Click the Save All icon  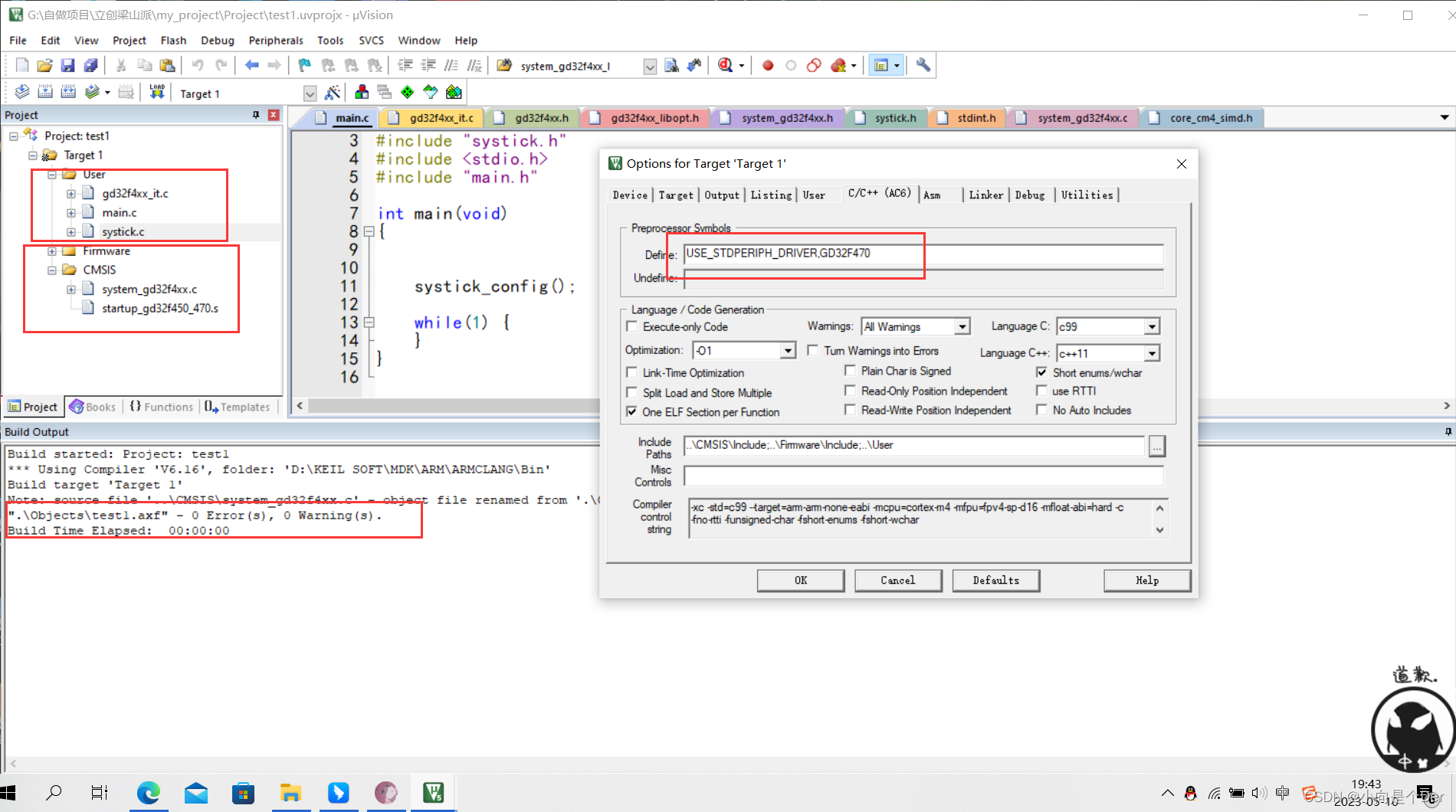90,66
